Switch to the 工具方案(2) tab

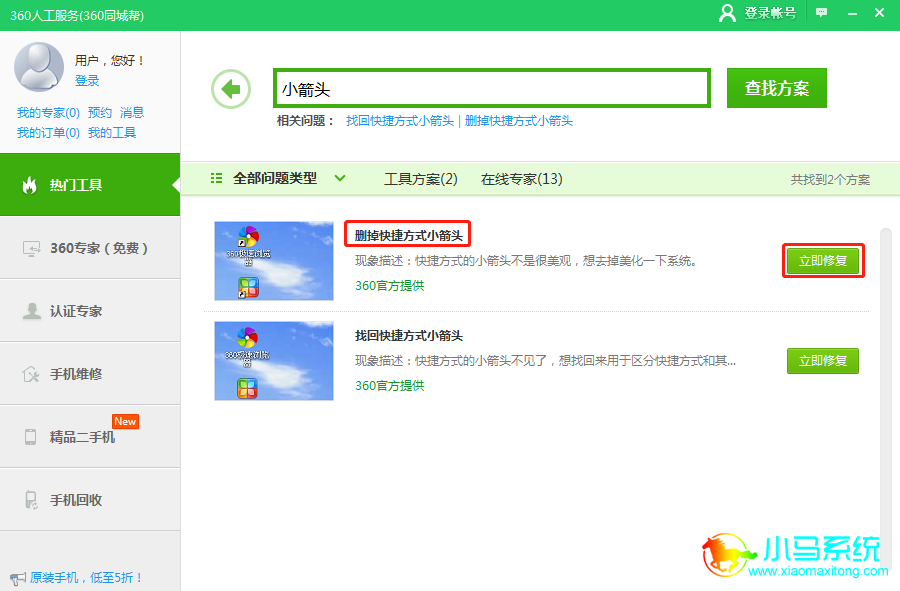[421, 179]
